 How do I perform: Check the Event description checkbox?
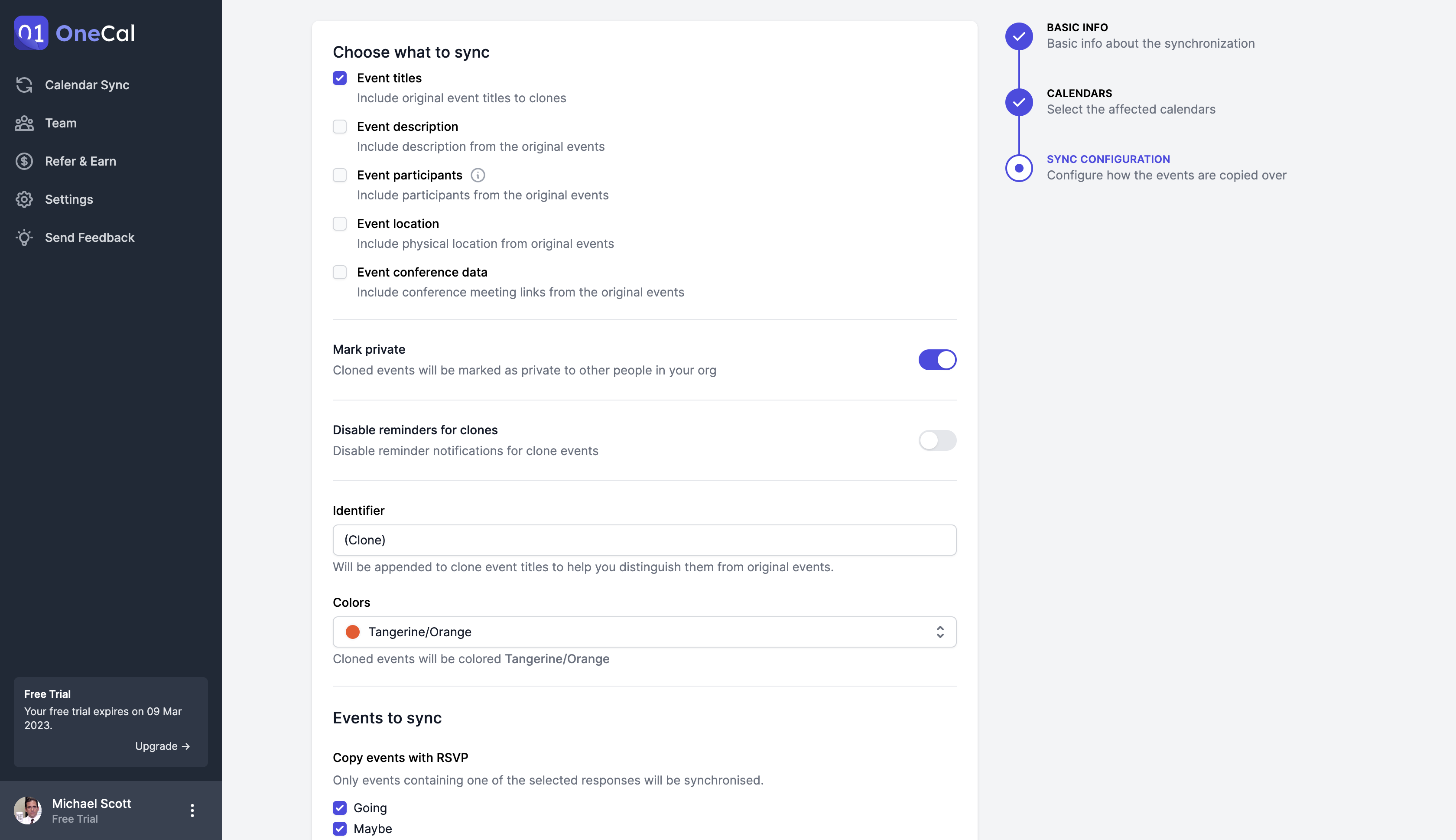[x=340, y=126]
